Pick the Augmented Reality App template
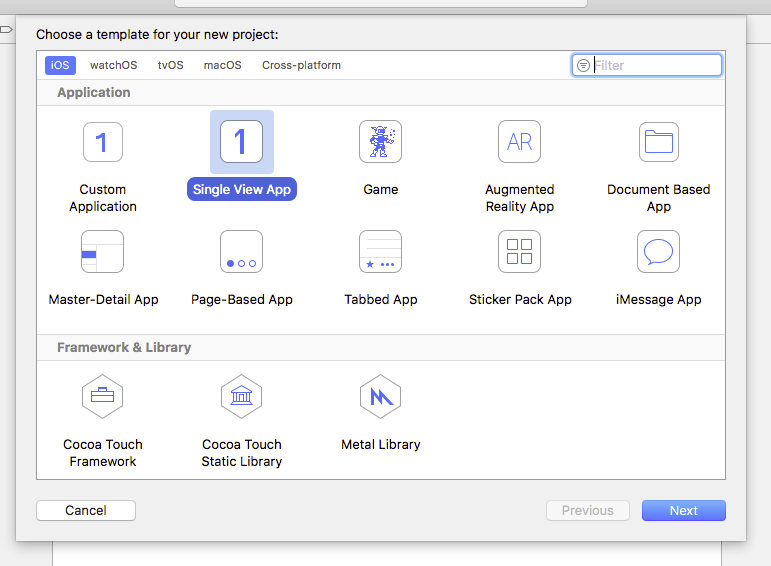This screenshot has height=566, width=771. (519, 142)
